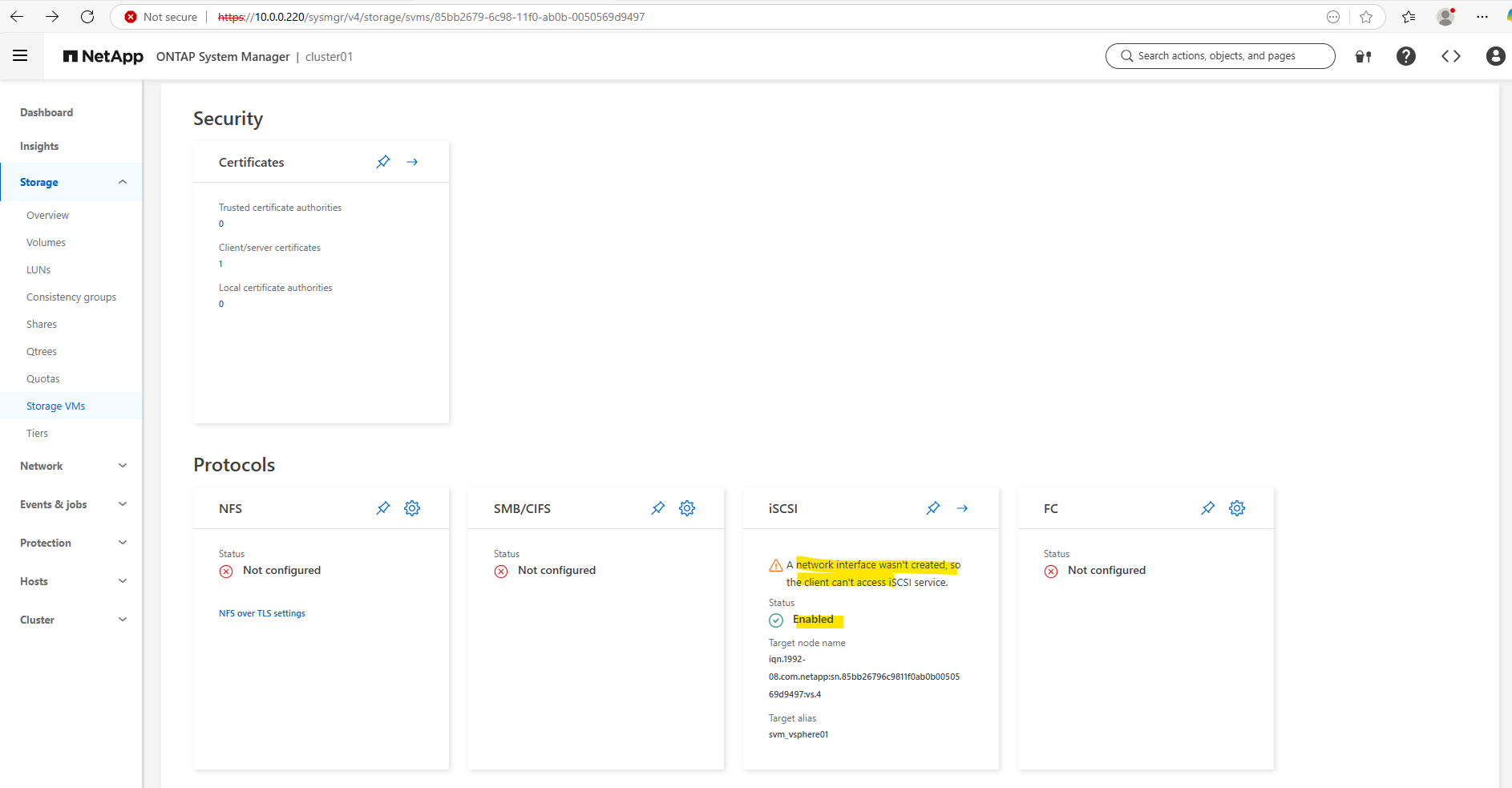Open the help question mark icon
1512x788 pixels.
1406,56
